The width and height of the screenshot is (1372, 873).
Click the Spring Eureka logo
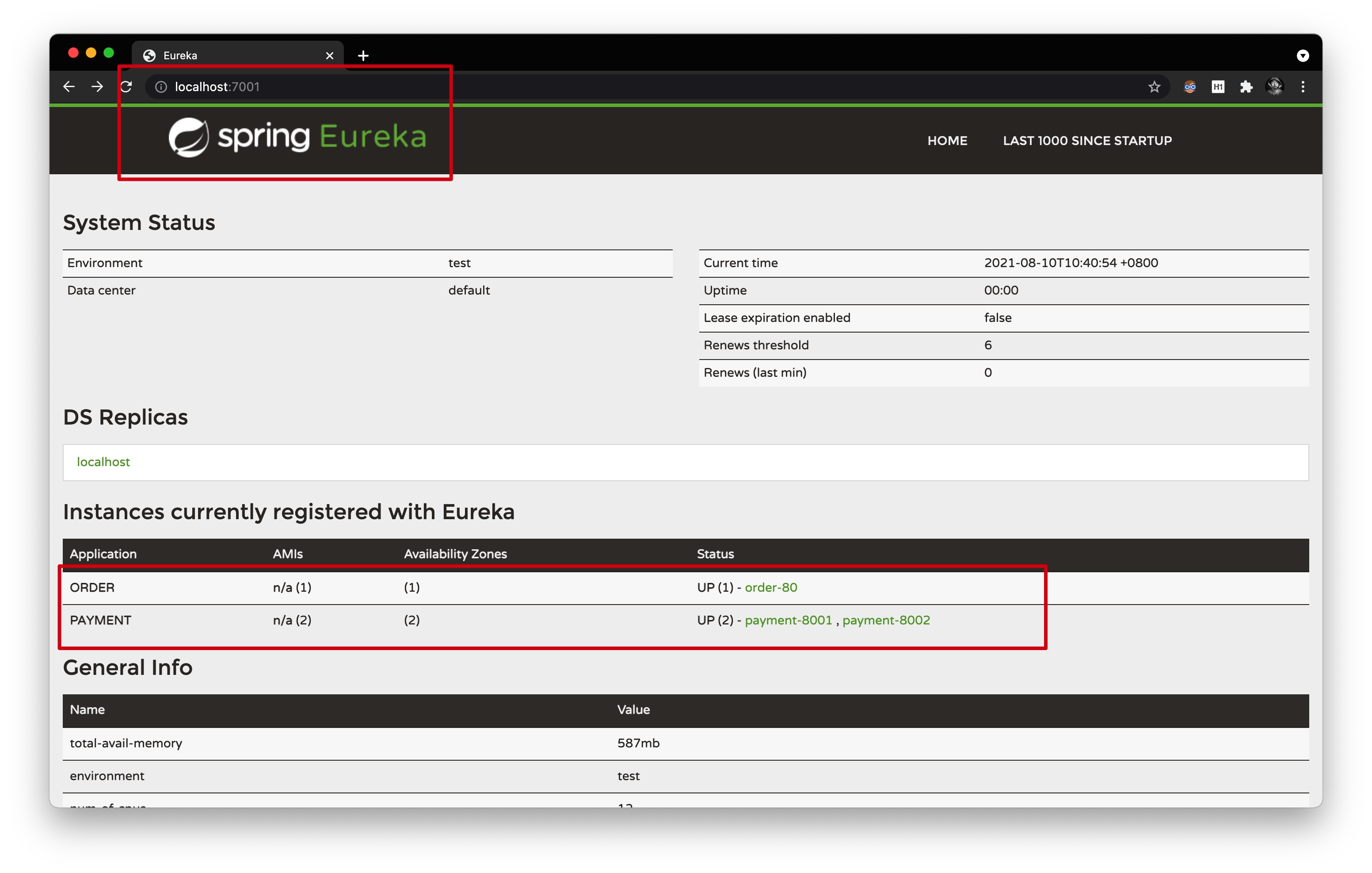tap(297, 138)
